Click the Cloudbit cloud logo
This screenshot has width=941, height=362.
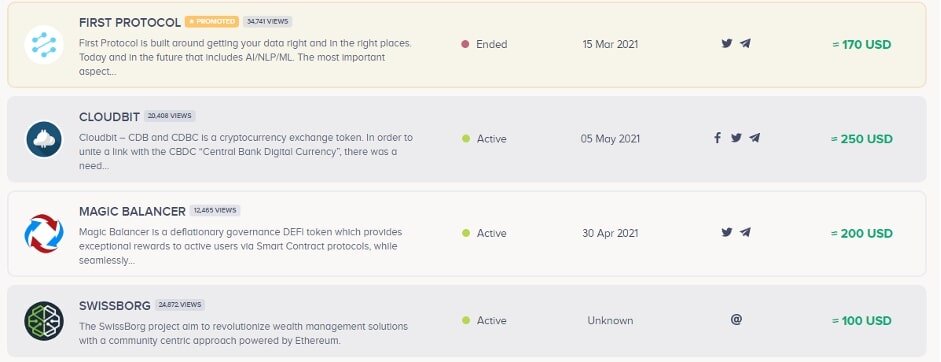pyautogui.click(x=44, y=139)
